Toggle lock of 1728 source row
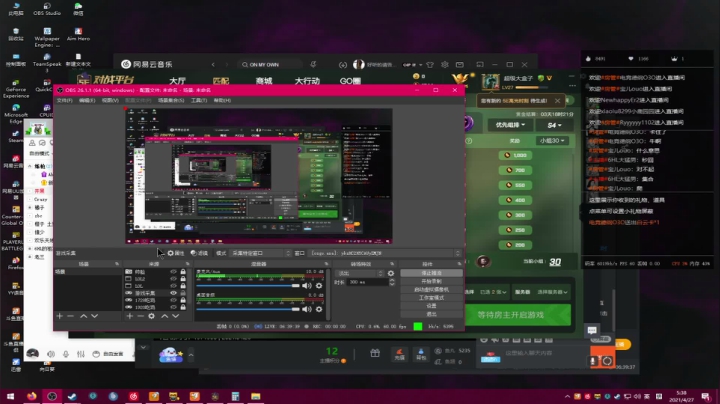Viewport: 720px width, 404px height. click(x=183, y=300)
